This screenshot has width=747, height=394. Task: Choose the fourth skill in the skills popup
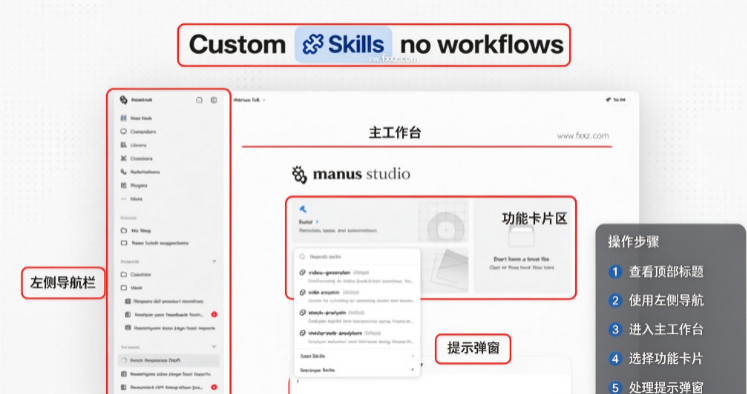click(357, 337)
